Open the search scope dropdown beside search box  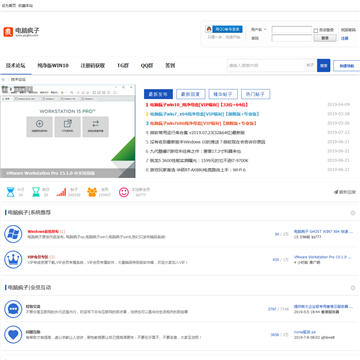[x=310, y=65]
